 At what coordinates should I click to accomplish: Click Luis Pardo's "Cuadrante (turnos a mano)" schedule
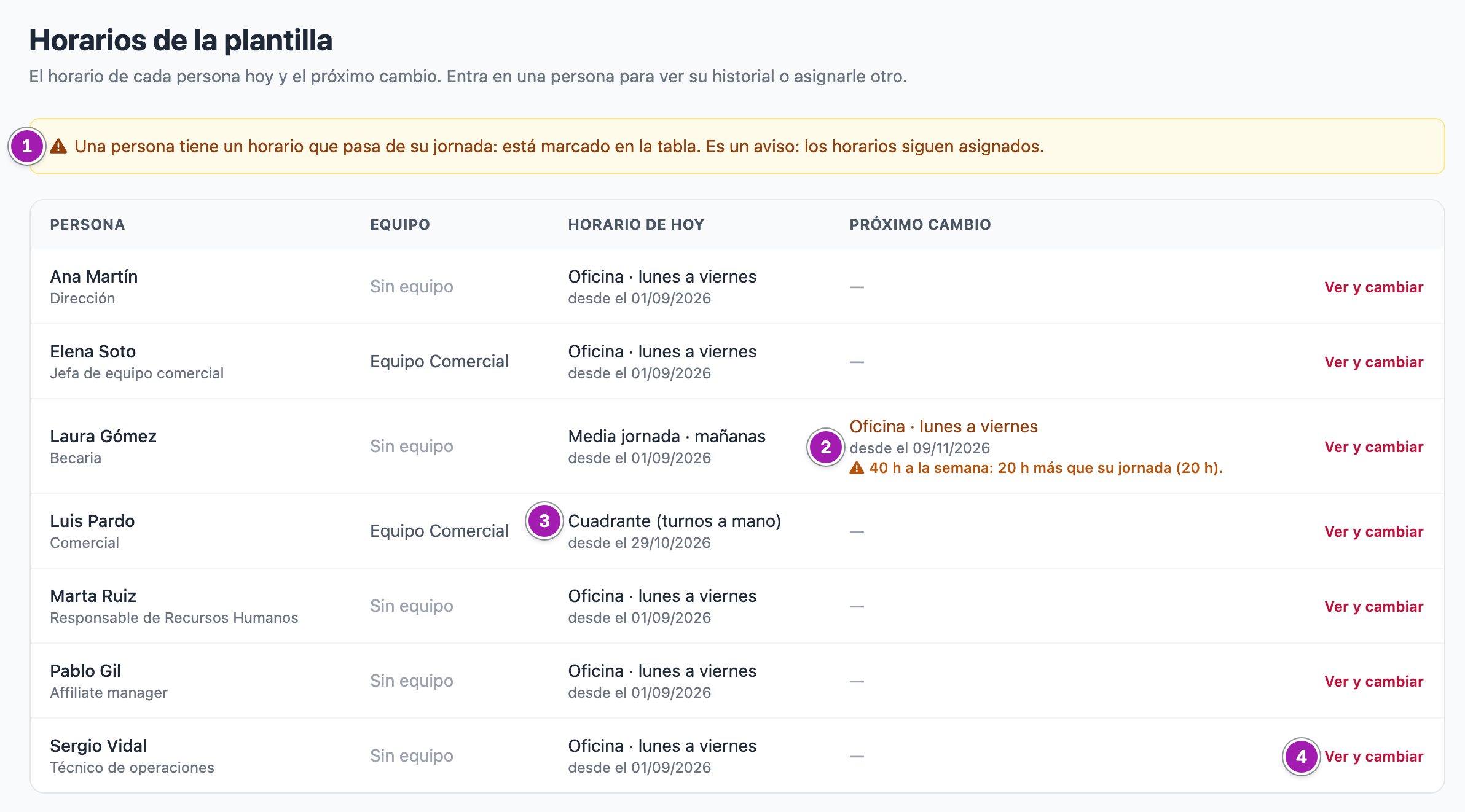point(674,521)
